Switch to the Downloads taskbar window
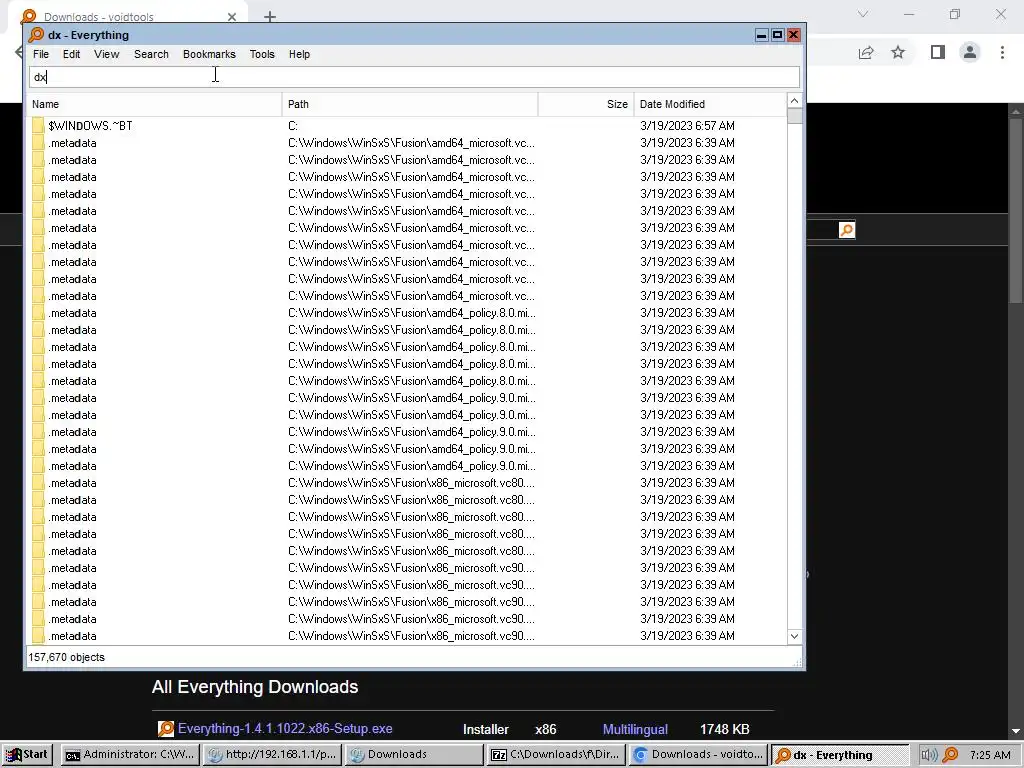1024x768 pixels. 414,754
